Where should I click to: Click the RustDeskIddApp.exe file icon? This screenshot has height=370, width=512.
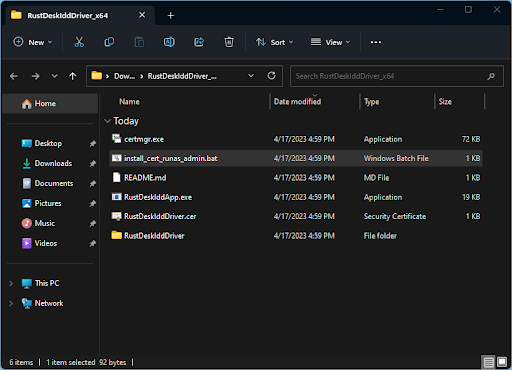click(x=116, y=197)
